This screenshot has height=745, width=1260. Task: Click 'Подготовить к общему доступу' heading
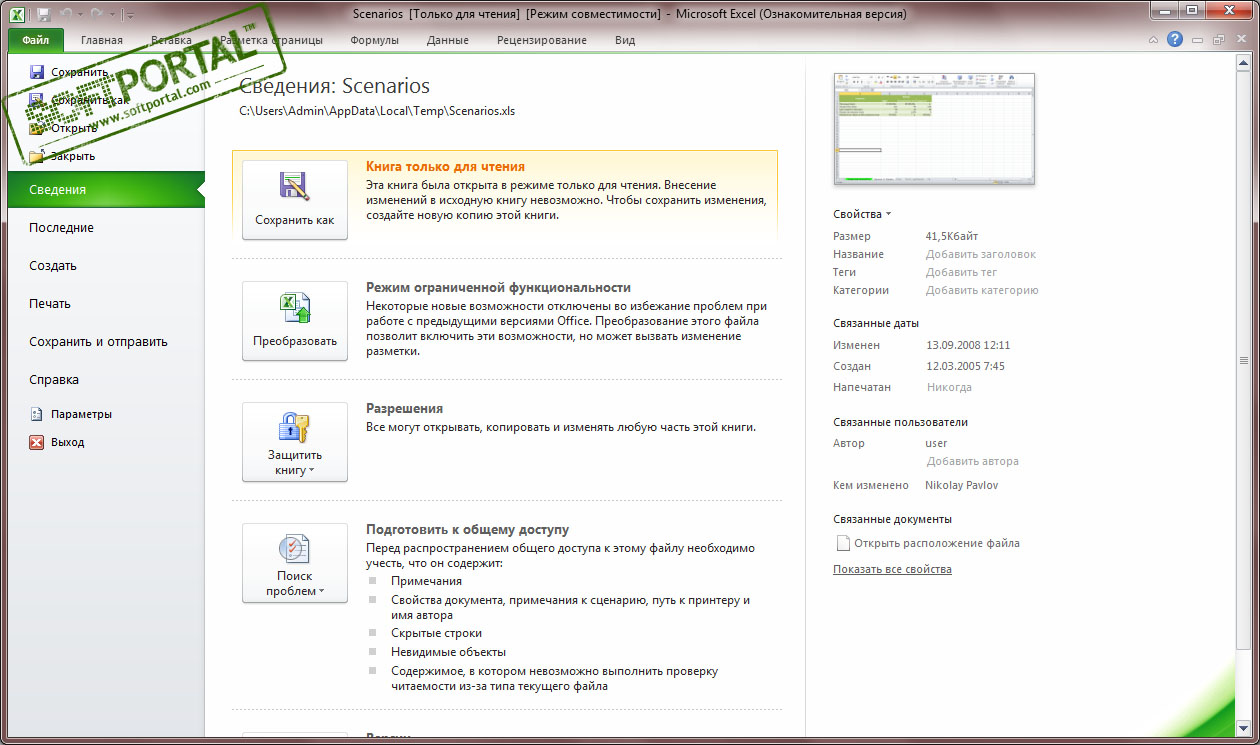467,530
